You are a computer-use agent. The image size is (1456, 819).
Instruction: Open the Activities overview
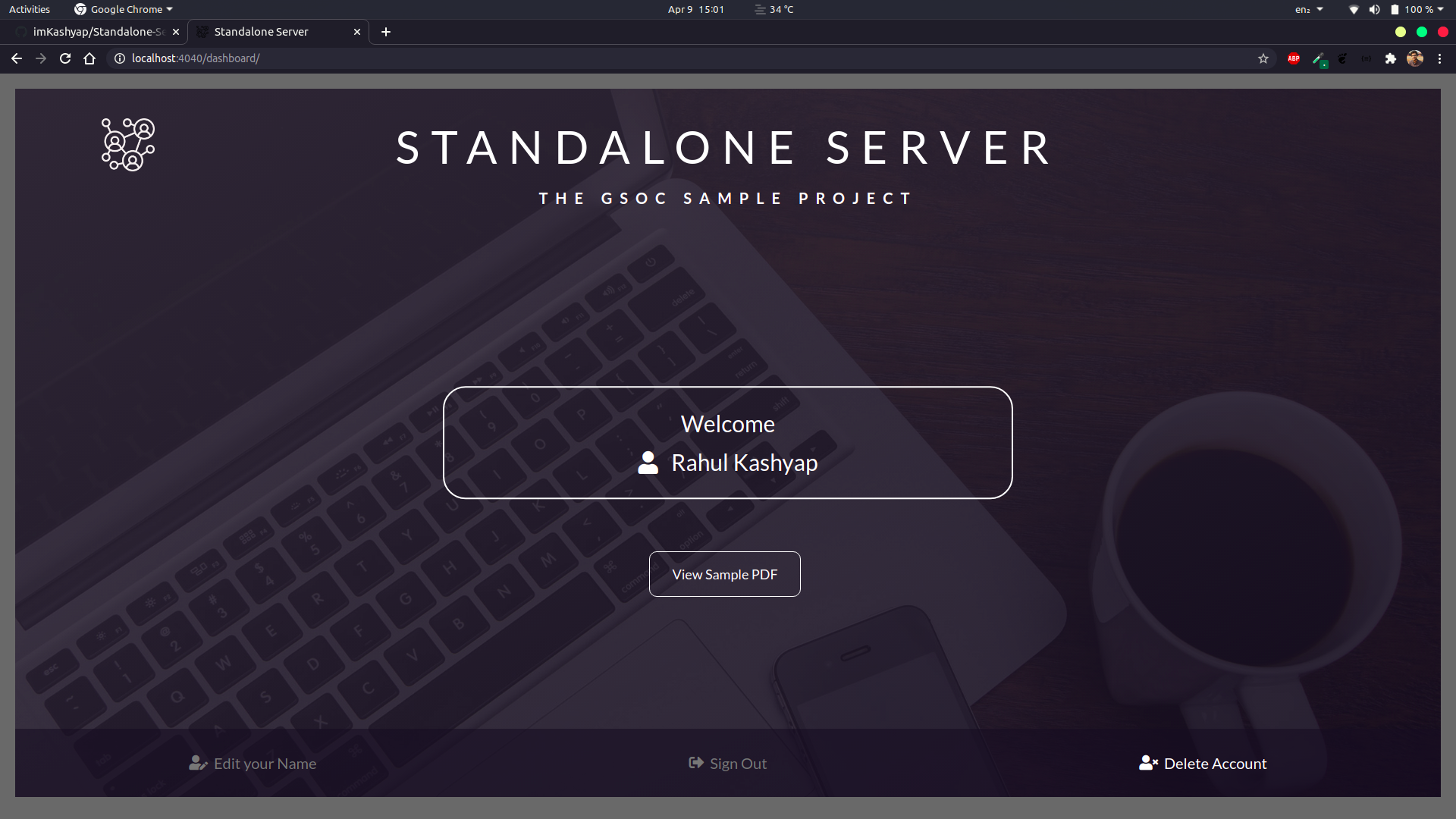[x=30, y=9]
